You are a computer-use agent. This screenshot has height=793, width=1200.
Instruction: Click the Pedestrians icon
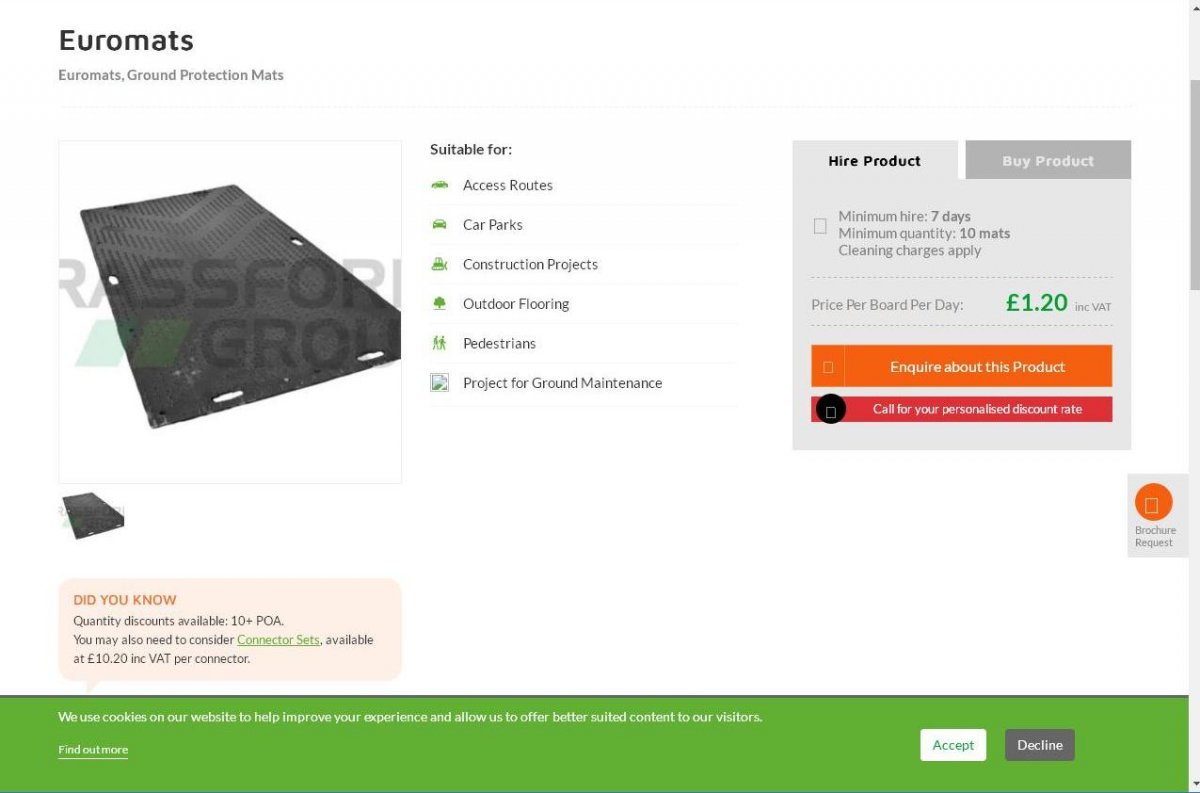[439, 343]
